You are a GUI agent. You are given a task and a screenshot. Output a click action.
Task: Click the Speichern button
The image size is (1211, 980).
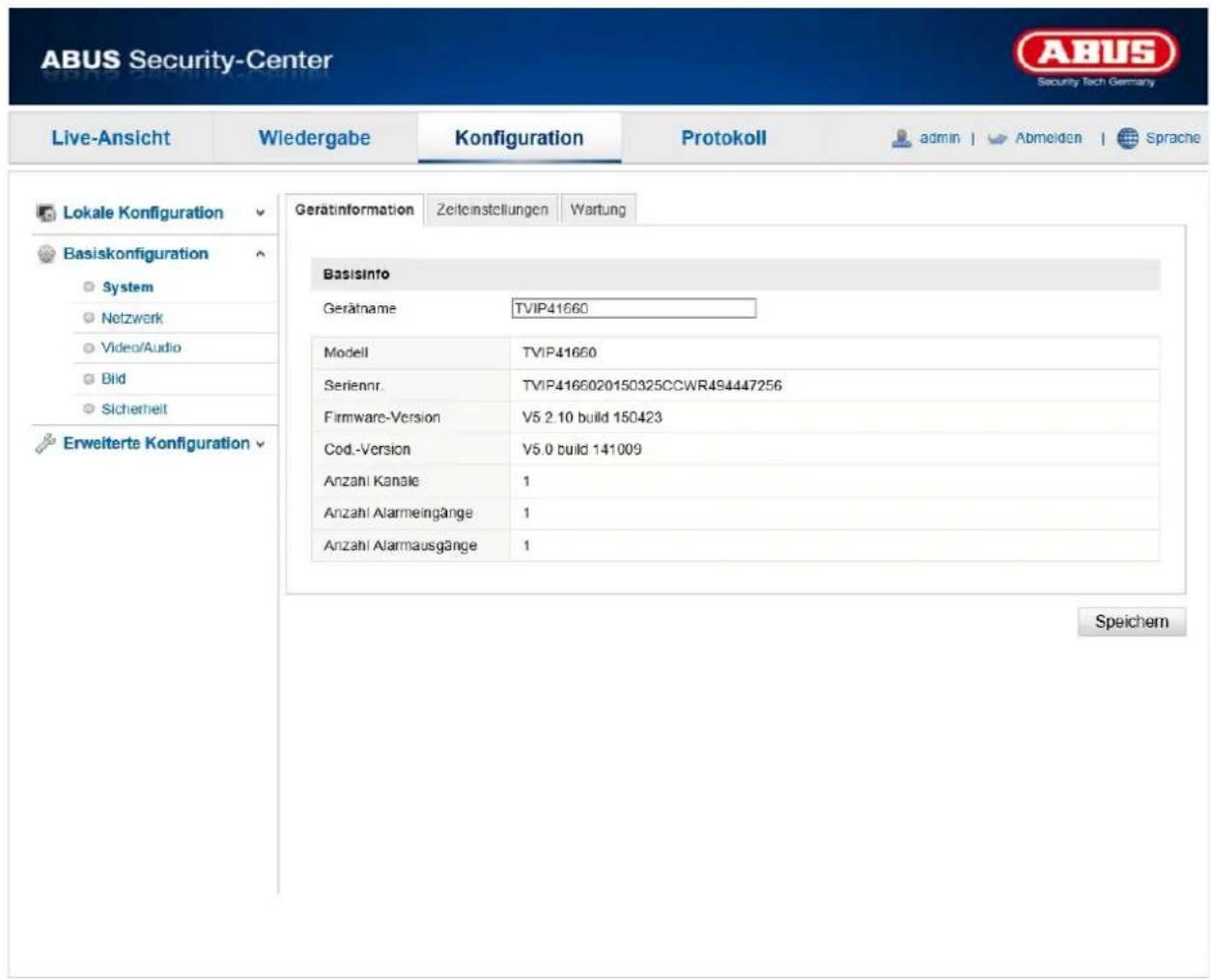[1132, 622]
